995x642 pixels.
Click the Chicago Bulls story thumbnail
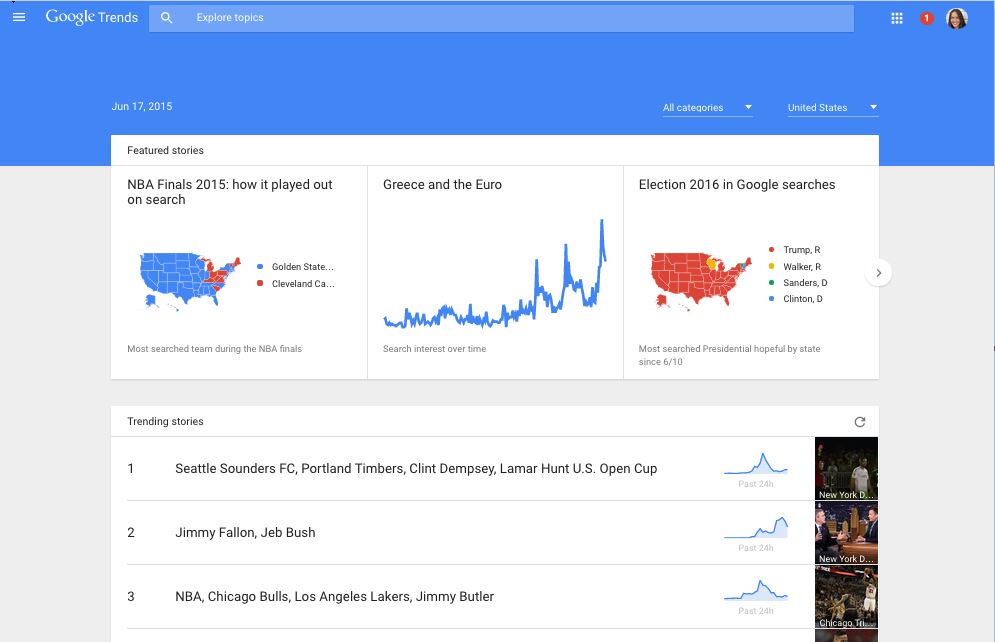click(x=847, y=597)
